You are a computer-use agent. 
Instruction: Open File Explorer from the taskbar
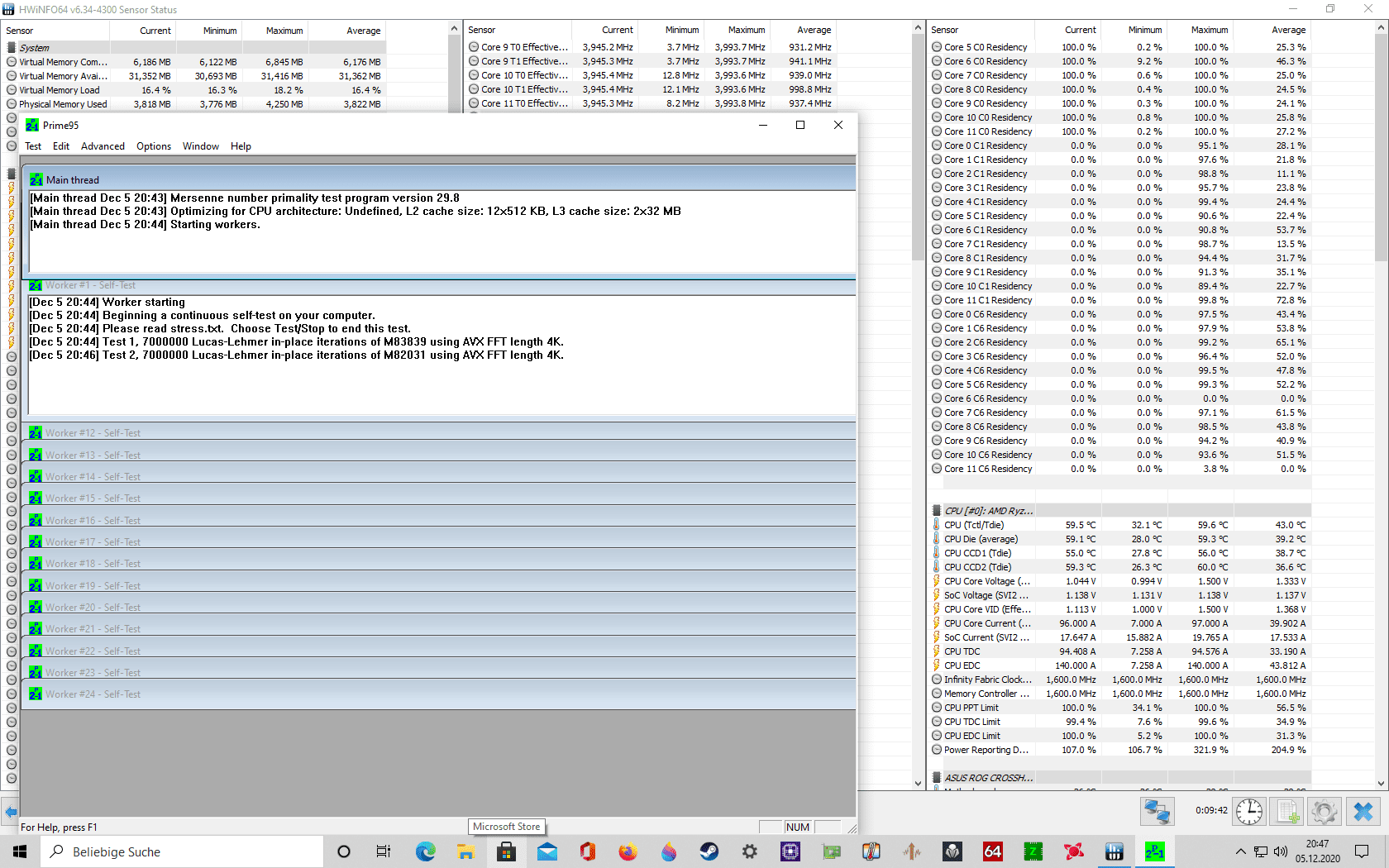click(465, 851)
